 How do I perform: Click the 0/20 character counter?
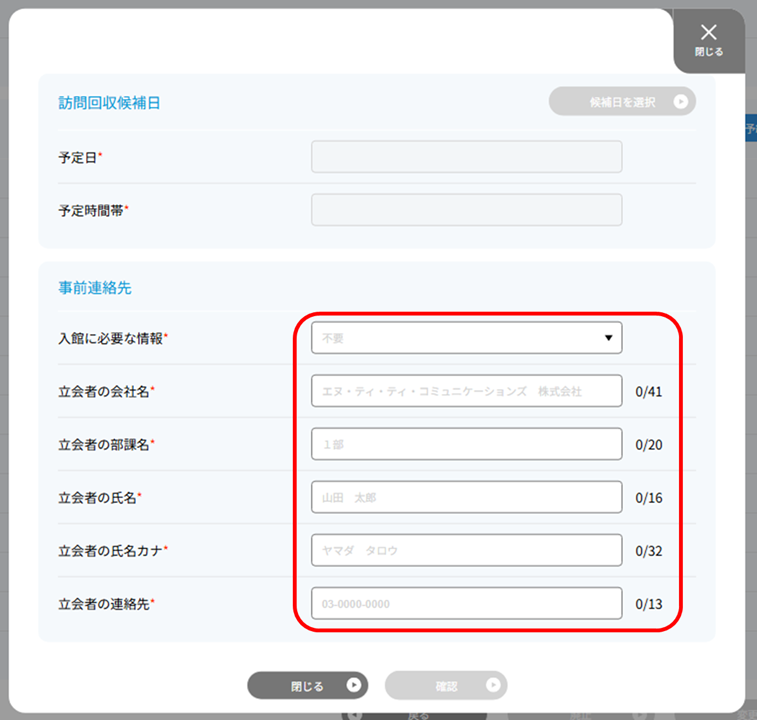648,445
